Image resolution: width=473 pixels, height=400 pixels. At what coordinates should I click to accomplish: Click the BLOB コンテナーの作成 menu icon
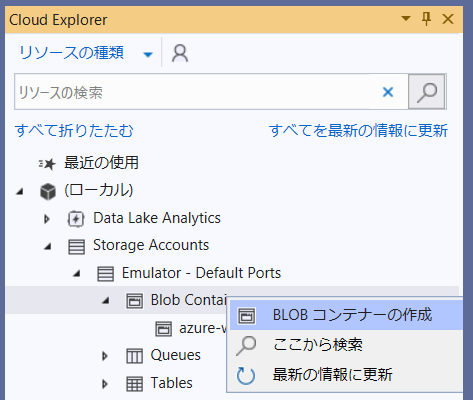pyautogui.click(x=246, y=316)
